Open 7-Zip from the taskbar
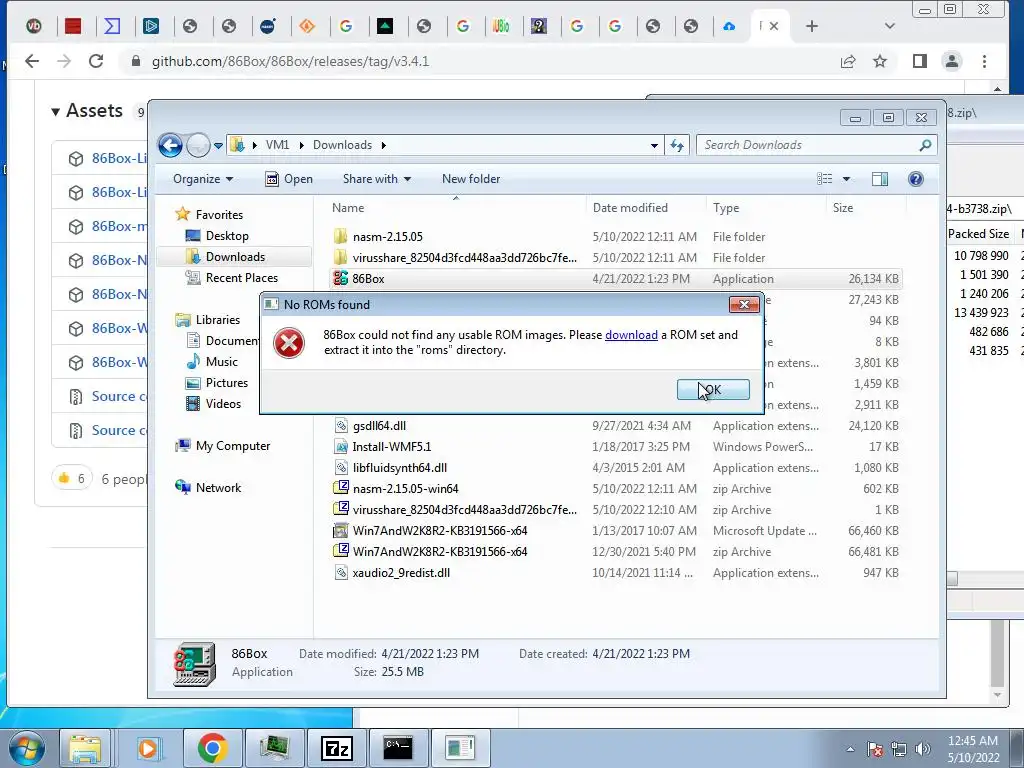1024x768 pixels. (337, 748)
